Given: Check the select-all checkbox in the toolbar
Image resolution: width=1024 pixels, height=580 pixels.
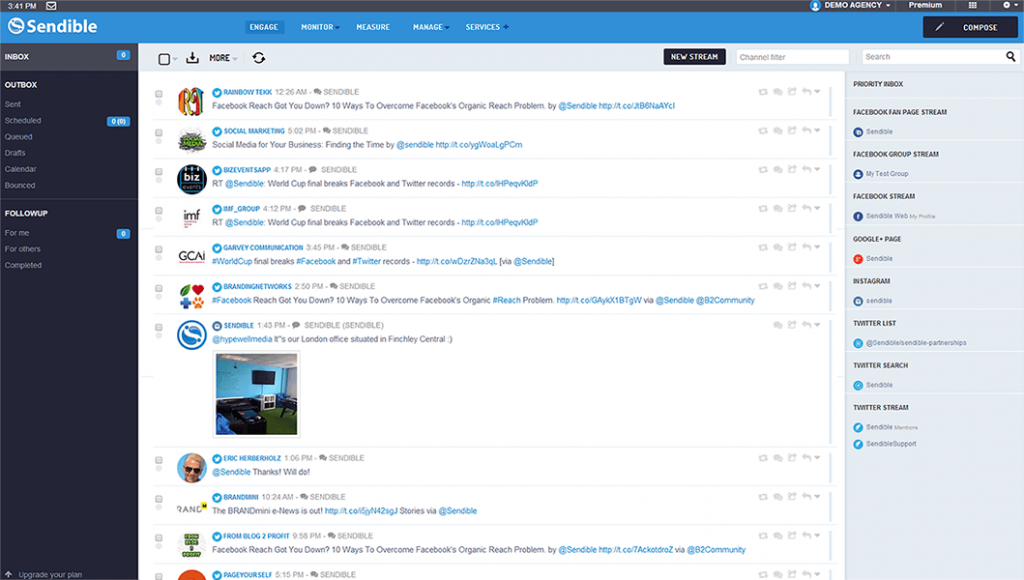Looking at the screenshot, I should (164, 57).
